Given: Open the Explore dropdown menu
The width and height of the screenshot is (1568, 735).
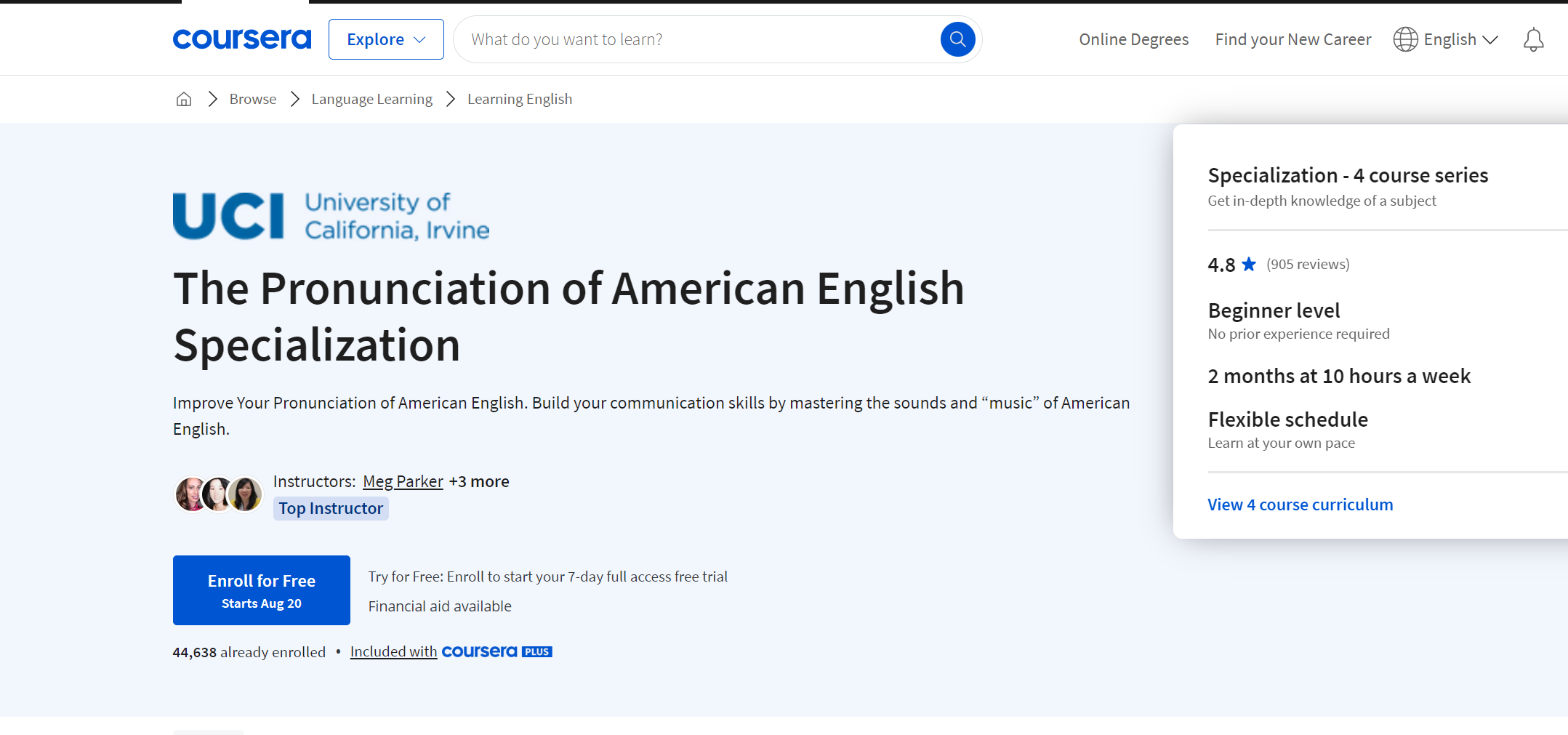Looking at the screenshot, I should [x=386, y=39].
